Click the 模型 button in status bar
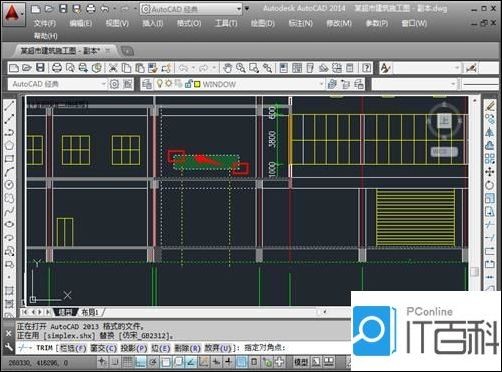The width and height of the screenshot is (502, 372). (x=301, y=362)
